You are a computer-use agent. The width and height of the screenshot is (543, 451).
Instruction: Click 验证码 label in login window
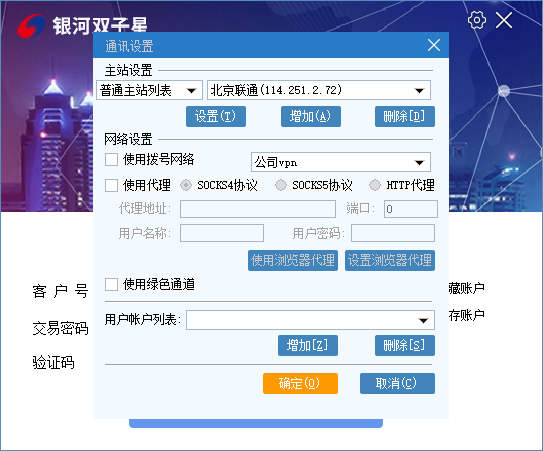[53, 363]
